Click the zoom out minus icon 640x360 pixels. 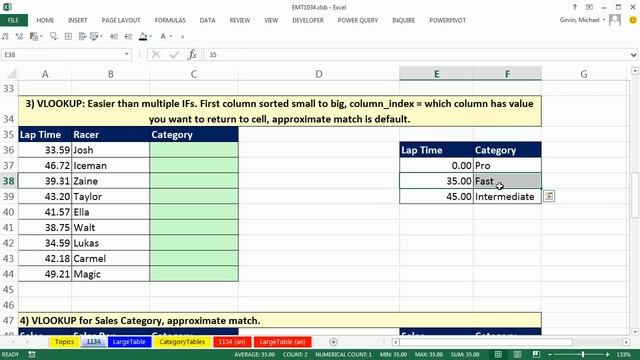pyautogui.click(x=550, y=355)
